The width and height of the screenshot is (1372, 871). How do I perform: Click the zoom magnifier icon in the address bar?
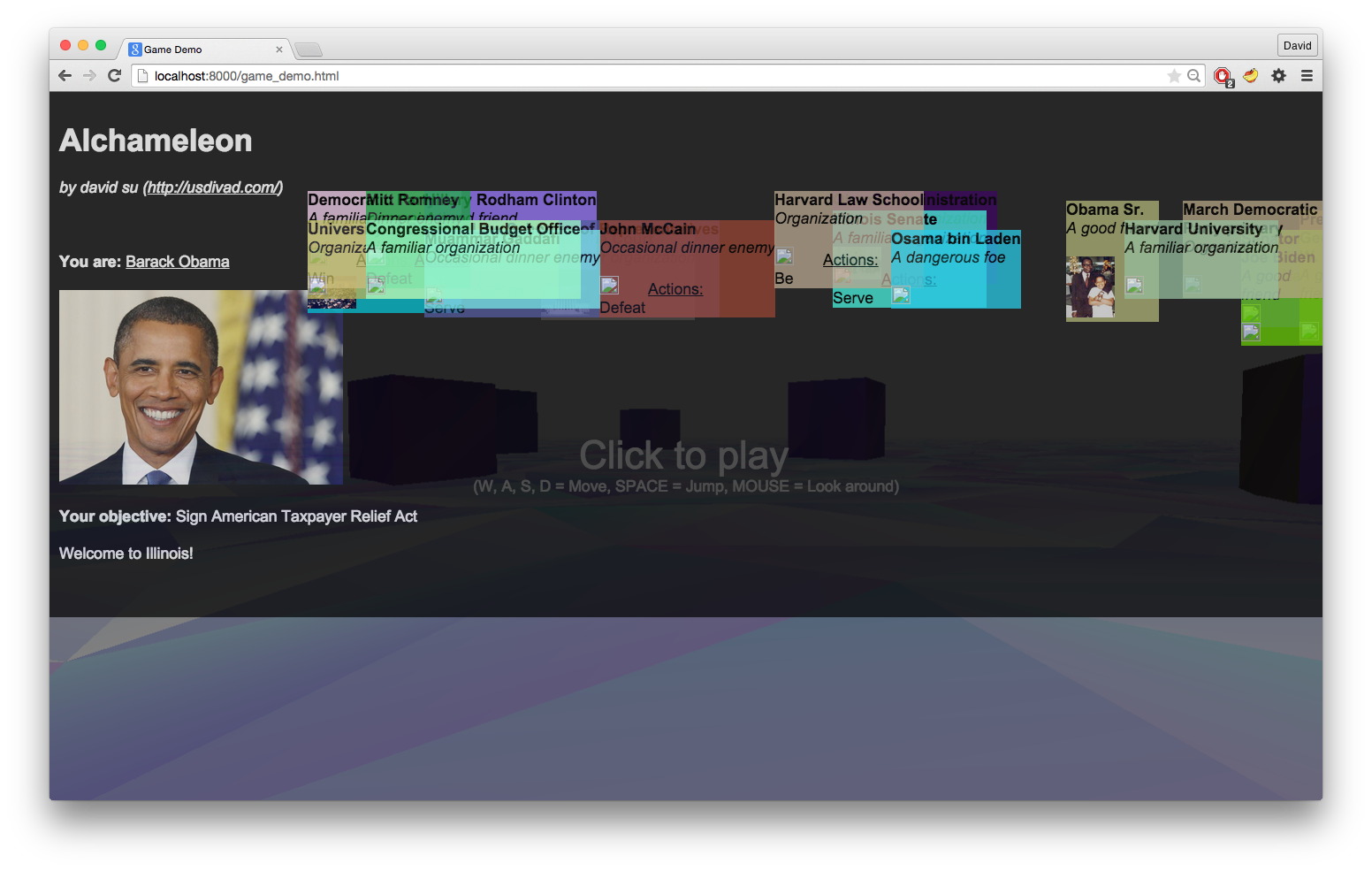[x=1193, y=76]
